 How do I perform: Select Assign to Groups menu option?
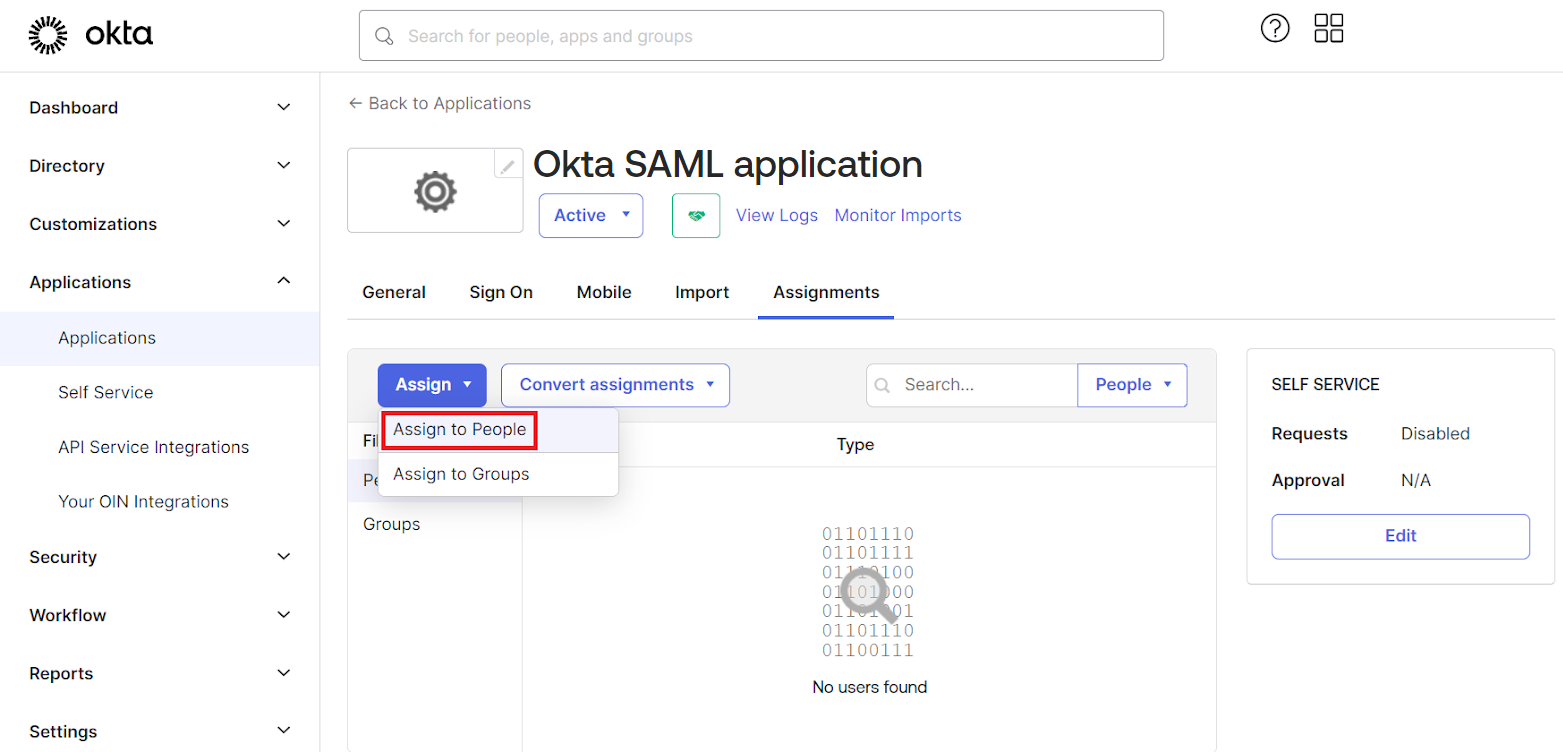pyautogui.click(x=461, y=474)
